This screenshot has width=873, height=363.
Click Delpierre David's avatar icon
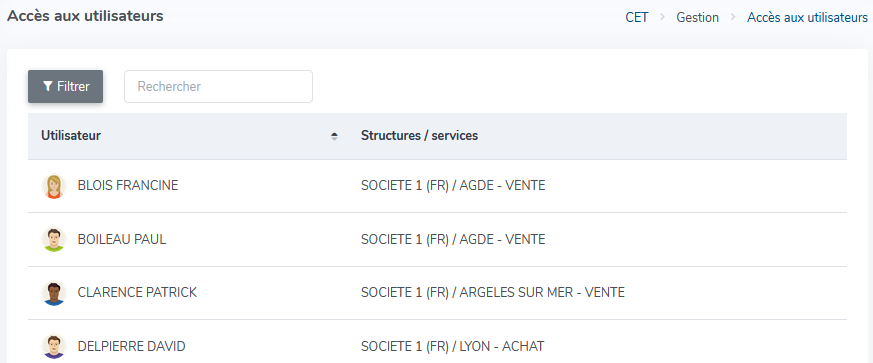(54, 346)
